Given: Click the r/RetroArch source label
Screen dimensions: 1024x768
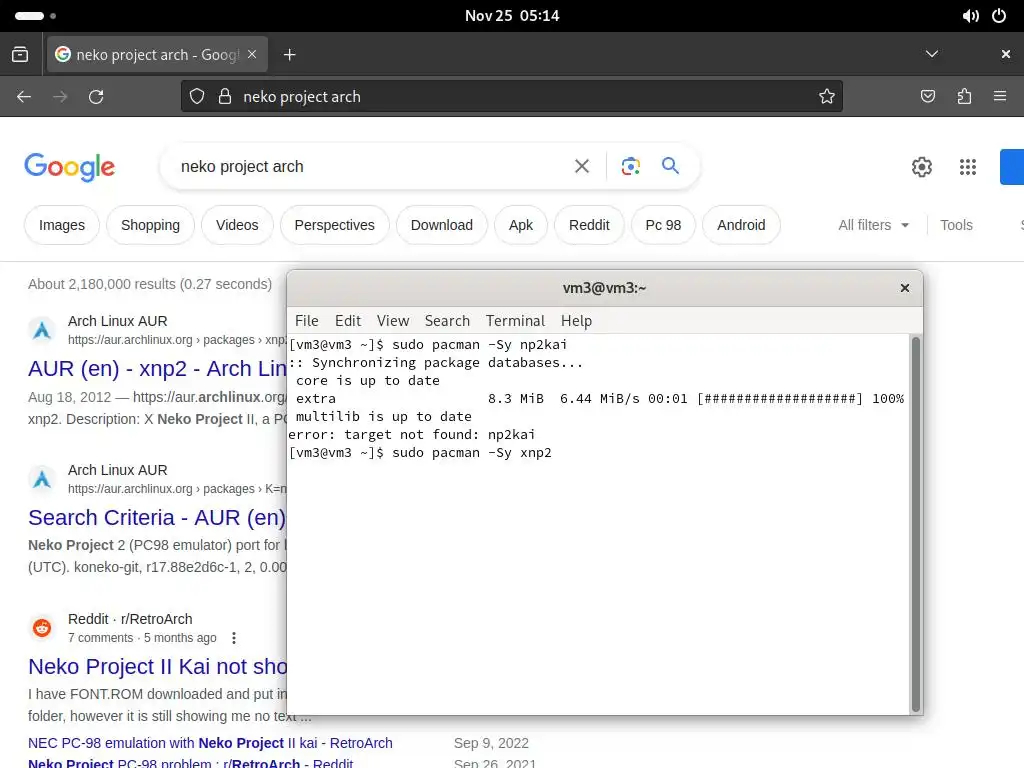Looking at the screenshot, I should (x=157, y=619).
